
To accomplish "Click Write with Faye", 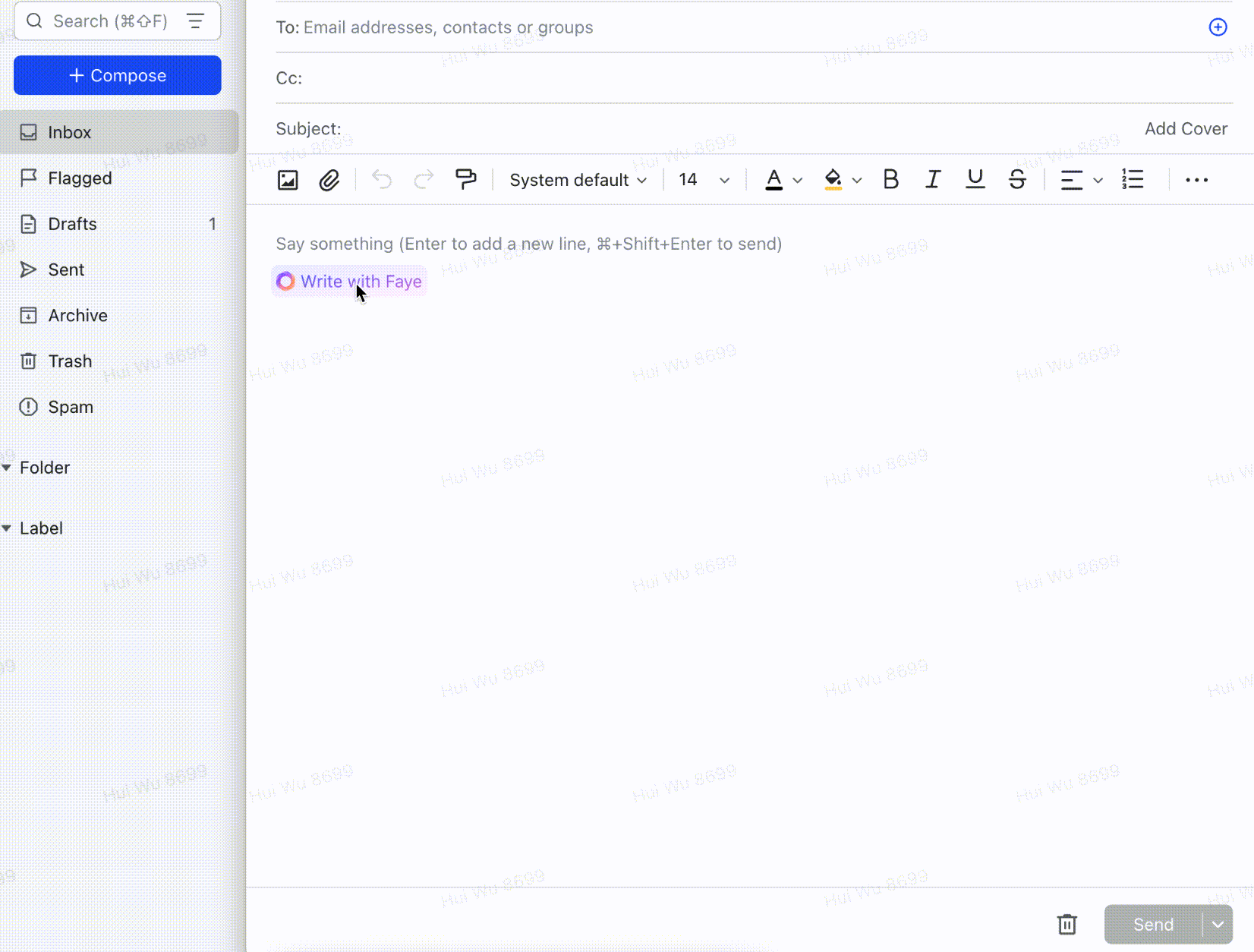I will 349,282.
